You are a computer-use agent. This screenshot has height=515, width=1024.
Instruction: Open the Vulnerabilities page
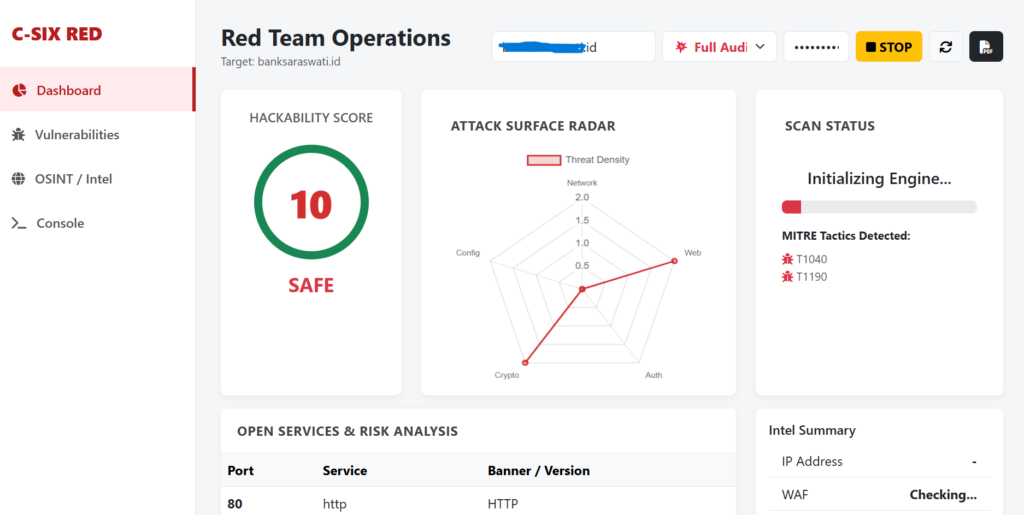pos(77,134)
